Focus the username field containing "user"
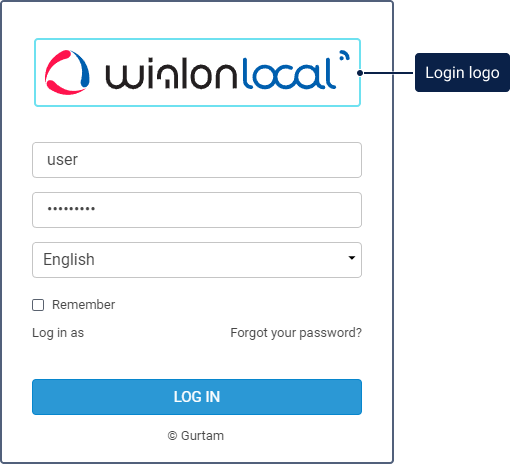The height and width of the screenshot is (464, 512). [197, 160]
